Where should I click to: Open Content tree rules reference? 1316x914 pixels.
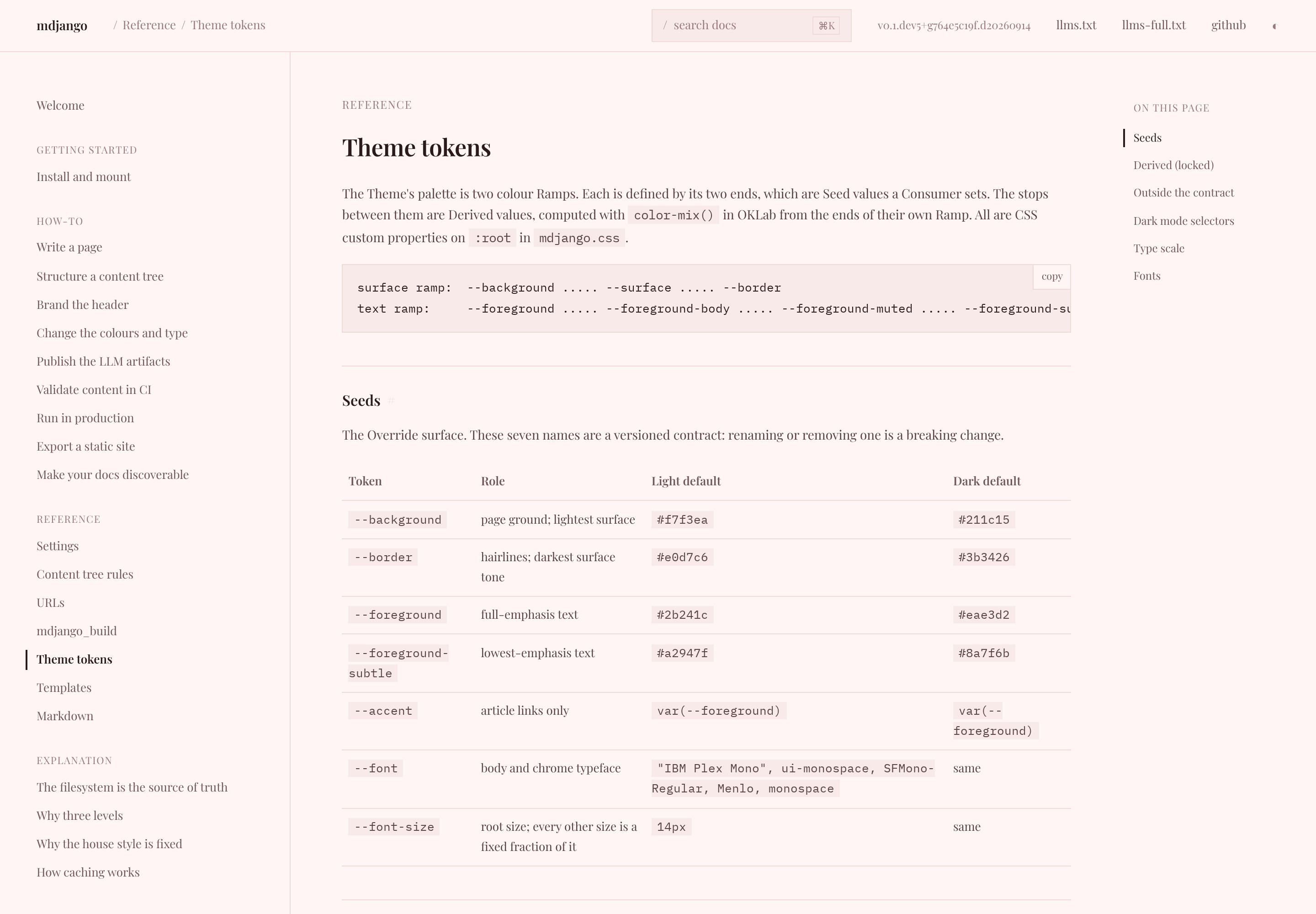(85, 574)
